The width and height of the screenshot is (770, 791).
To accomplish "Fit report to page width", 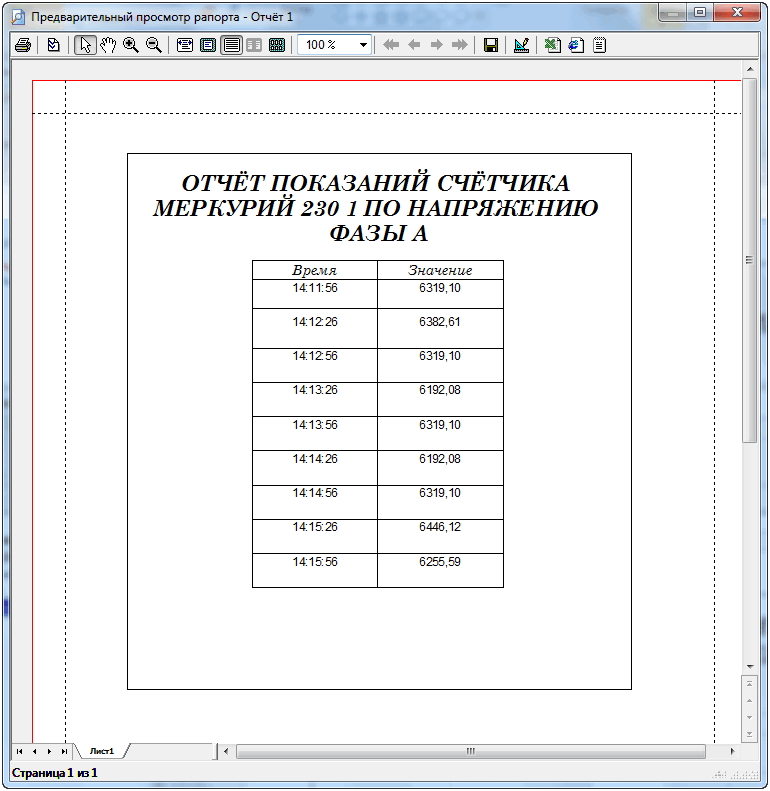I will pyautogui.click(x=185, y=45).
